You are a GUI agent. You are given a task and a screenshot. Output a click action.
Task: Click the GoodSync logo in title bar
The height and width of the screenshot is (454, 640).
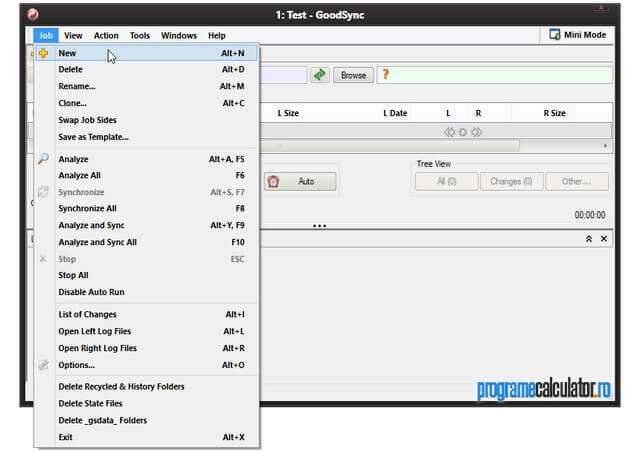pyautogui.click(x=33, y=15)
